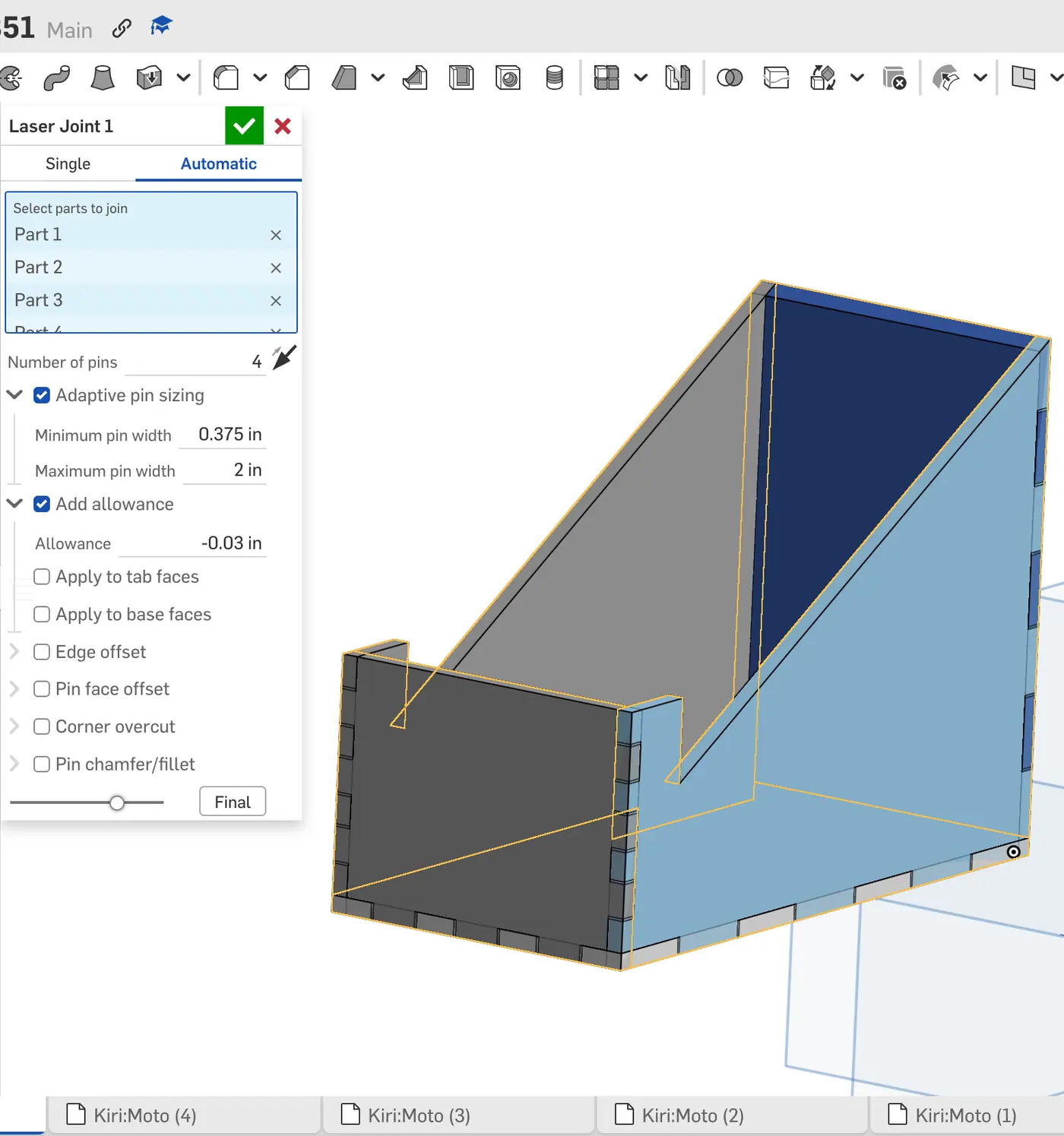This screenshot has width=1064, height=1136.
Task: Click the feature rollback slider handle
Action: (117, 803)
